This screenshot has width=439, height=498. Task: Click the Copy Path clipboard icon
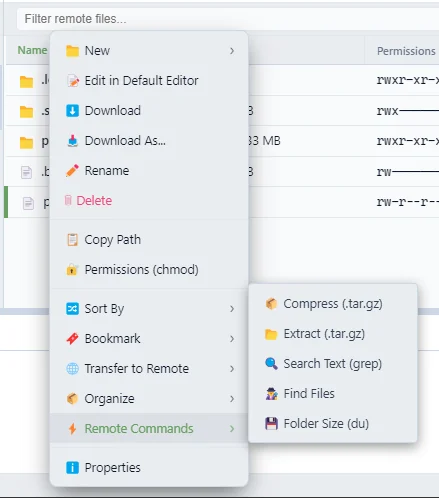(x=72, y=240)
